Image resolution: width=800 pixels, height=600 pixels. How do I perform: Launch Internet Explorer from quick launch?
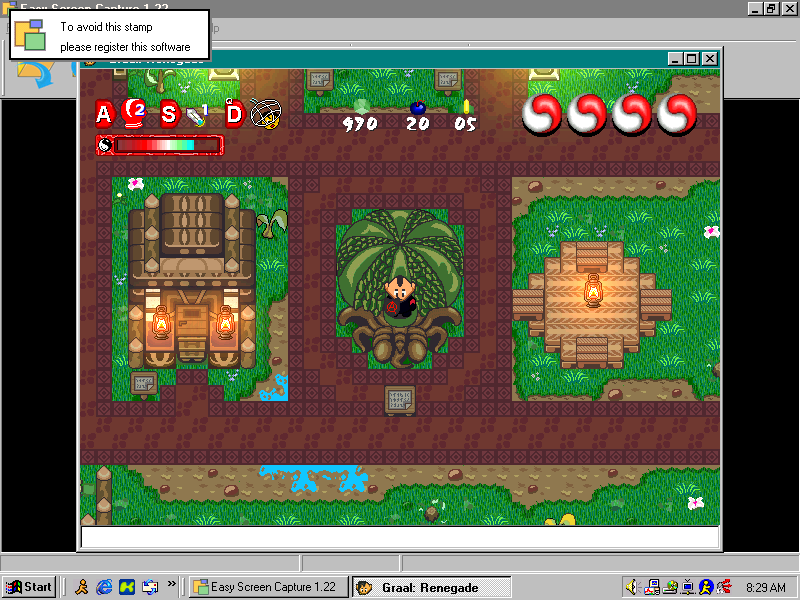[104, 587]
